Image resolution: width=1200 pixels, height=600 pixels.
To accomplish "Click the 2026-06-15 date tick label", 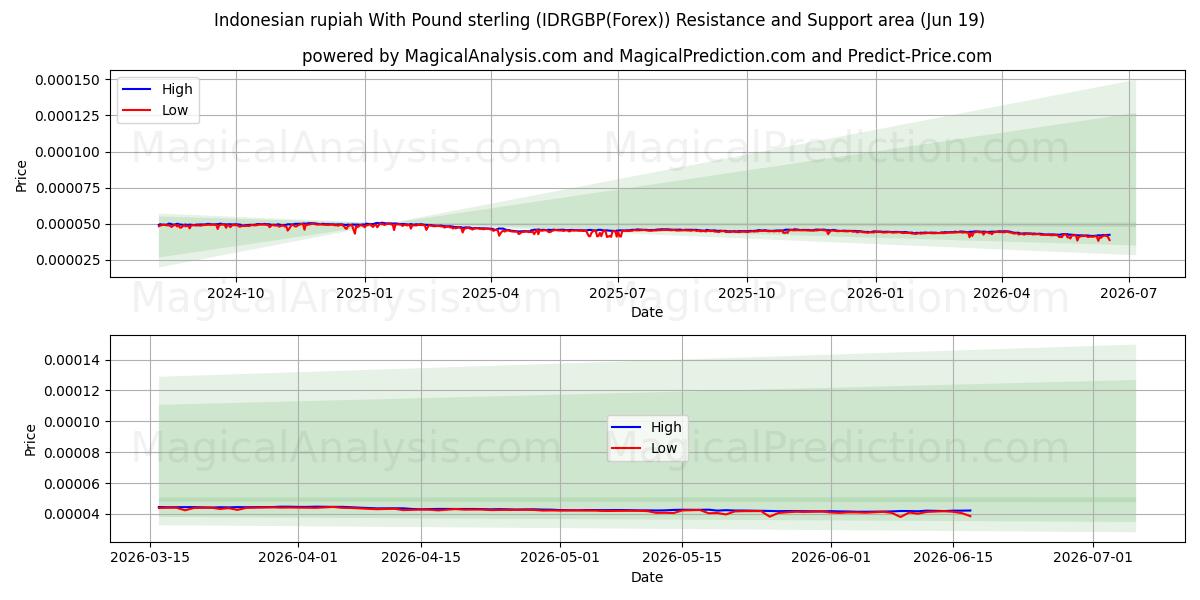I will (x=953, y=559).
